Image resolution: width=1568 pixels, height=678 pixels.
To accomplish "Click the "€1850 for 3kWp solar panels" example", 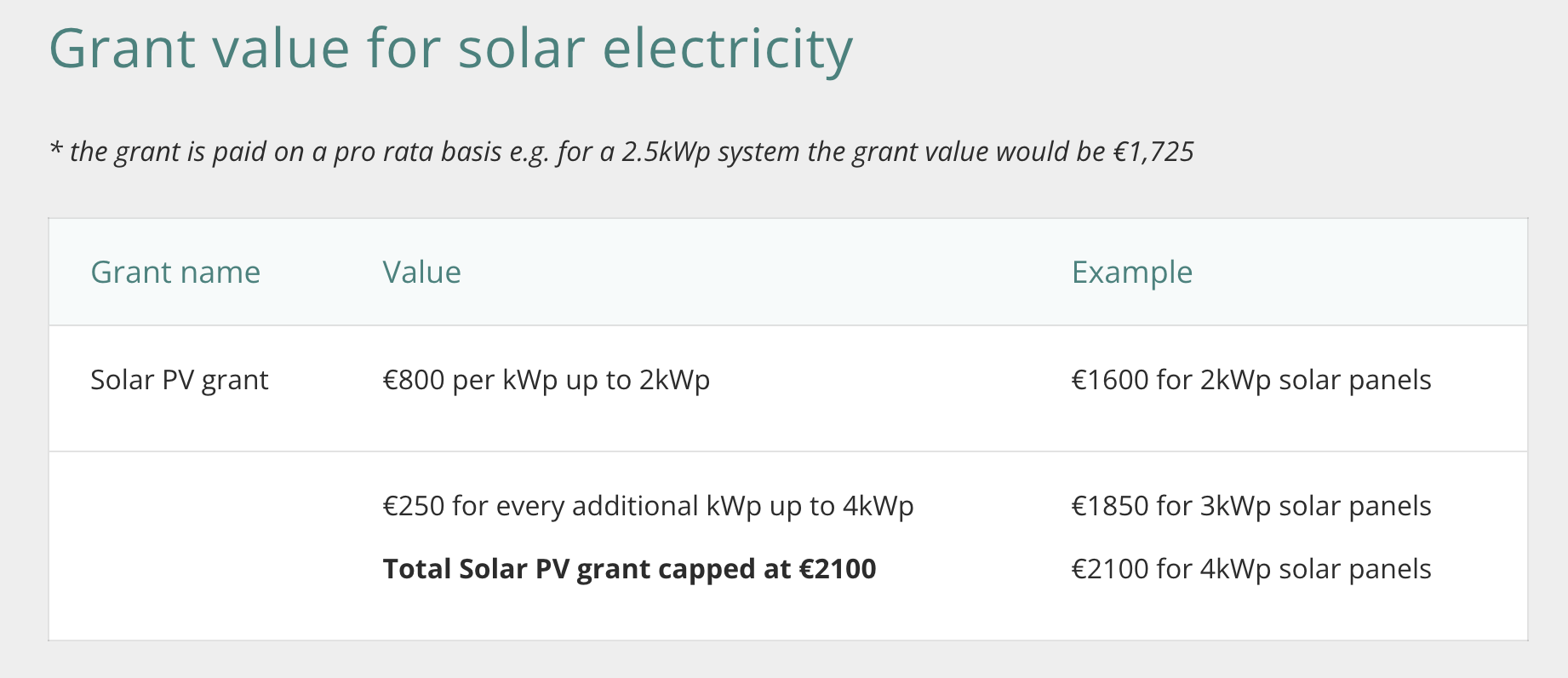I will [1250, 506].
